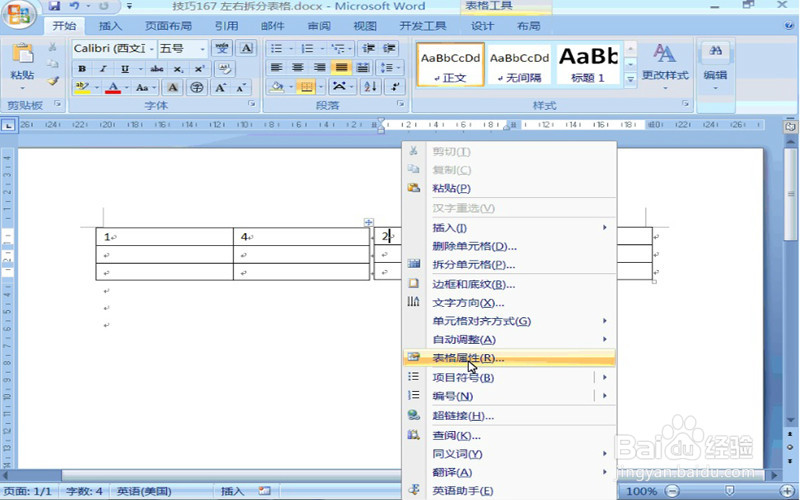The image size is (800, 500).
Task: Click table cell containing 1
Action: [164, 237]
